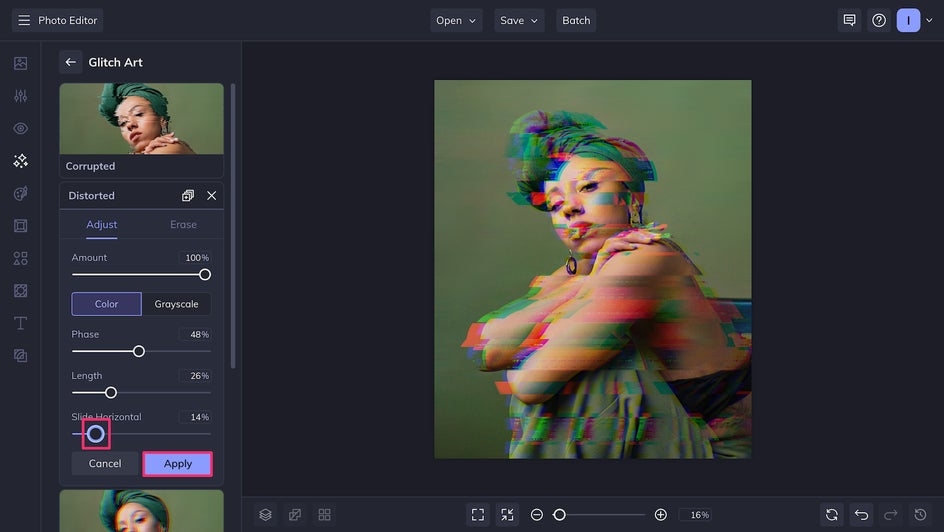Open the help question mark icon

879,20
